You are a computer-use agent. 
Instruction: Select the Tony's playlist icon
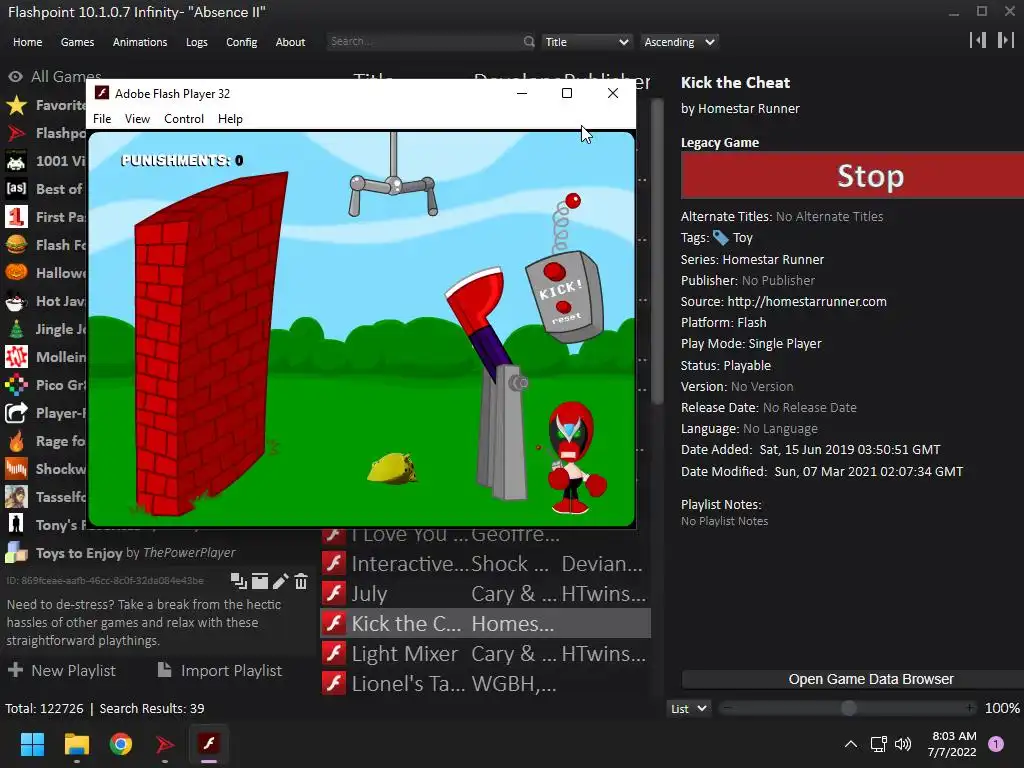(x=16, y=524)
